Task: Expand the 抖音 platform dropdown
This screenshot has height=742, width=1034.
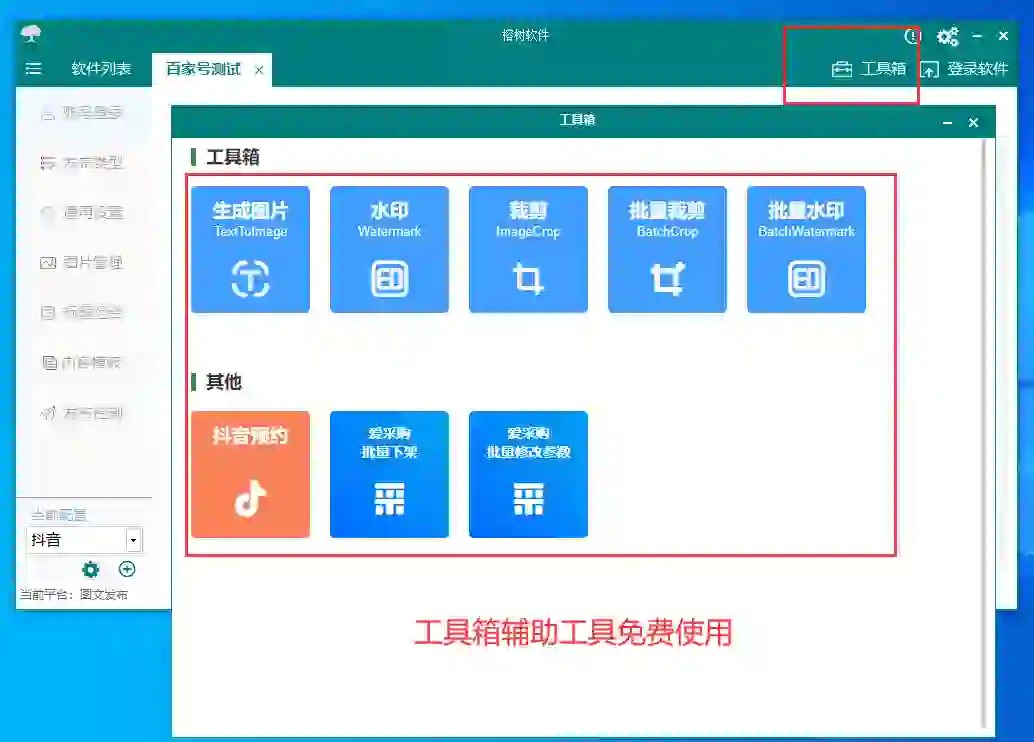Action: (x=132, y=539)
